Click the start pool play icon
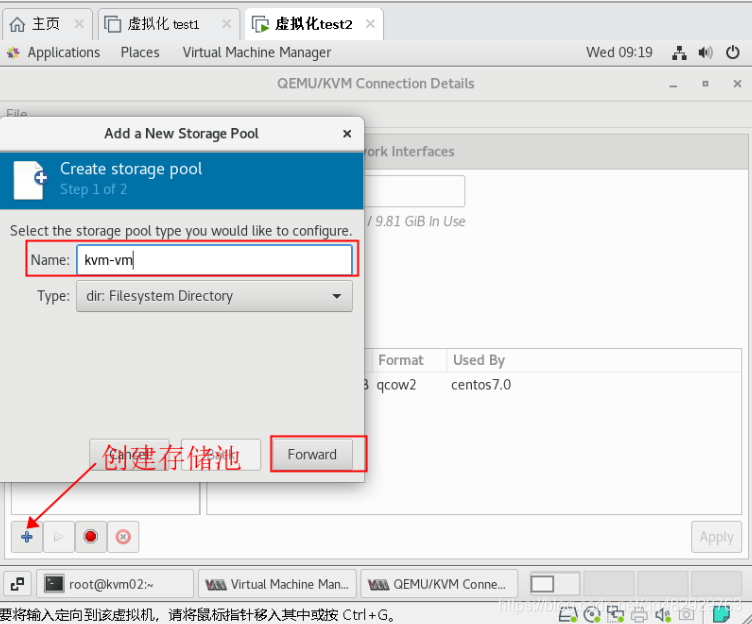Screen dimensions: 752x624 tap(59, 537)
